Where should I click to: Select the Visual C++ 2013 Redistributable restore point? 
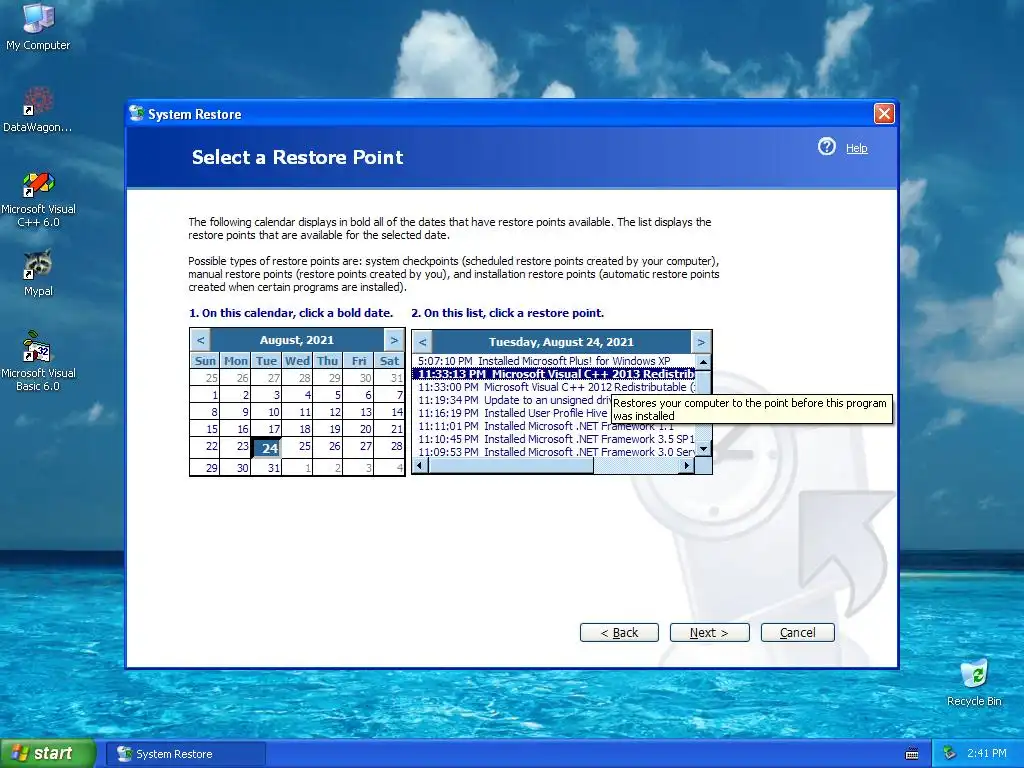click(554, 374)
